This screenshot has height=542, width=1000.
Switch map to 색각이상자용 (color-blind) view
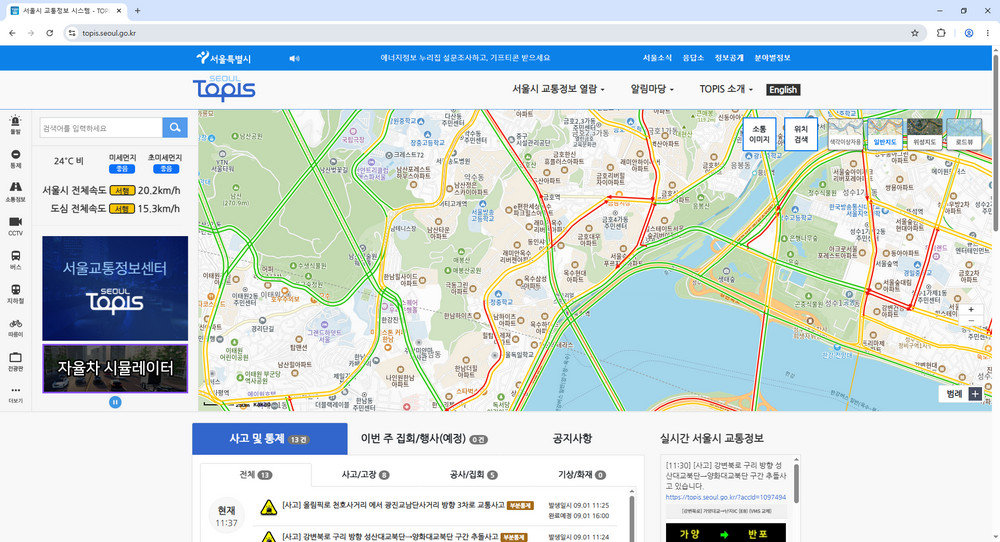click(845, 134)
